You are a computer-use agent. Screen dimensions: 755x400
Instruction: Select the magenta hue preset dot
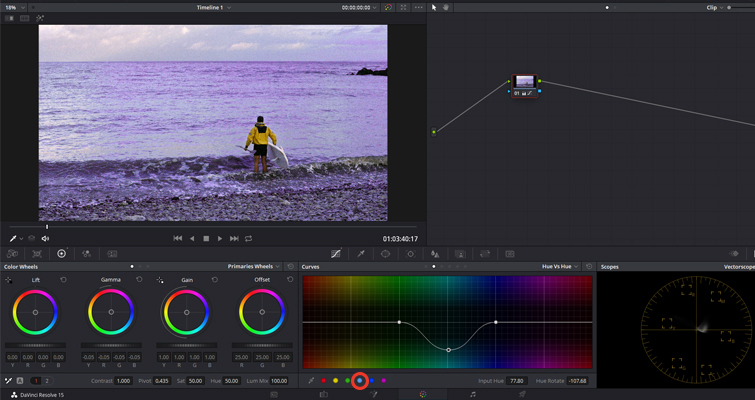click(x=384, y=381)
